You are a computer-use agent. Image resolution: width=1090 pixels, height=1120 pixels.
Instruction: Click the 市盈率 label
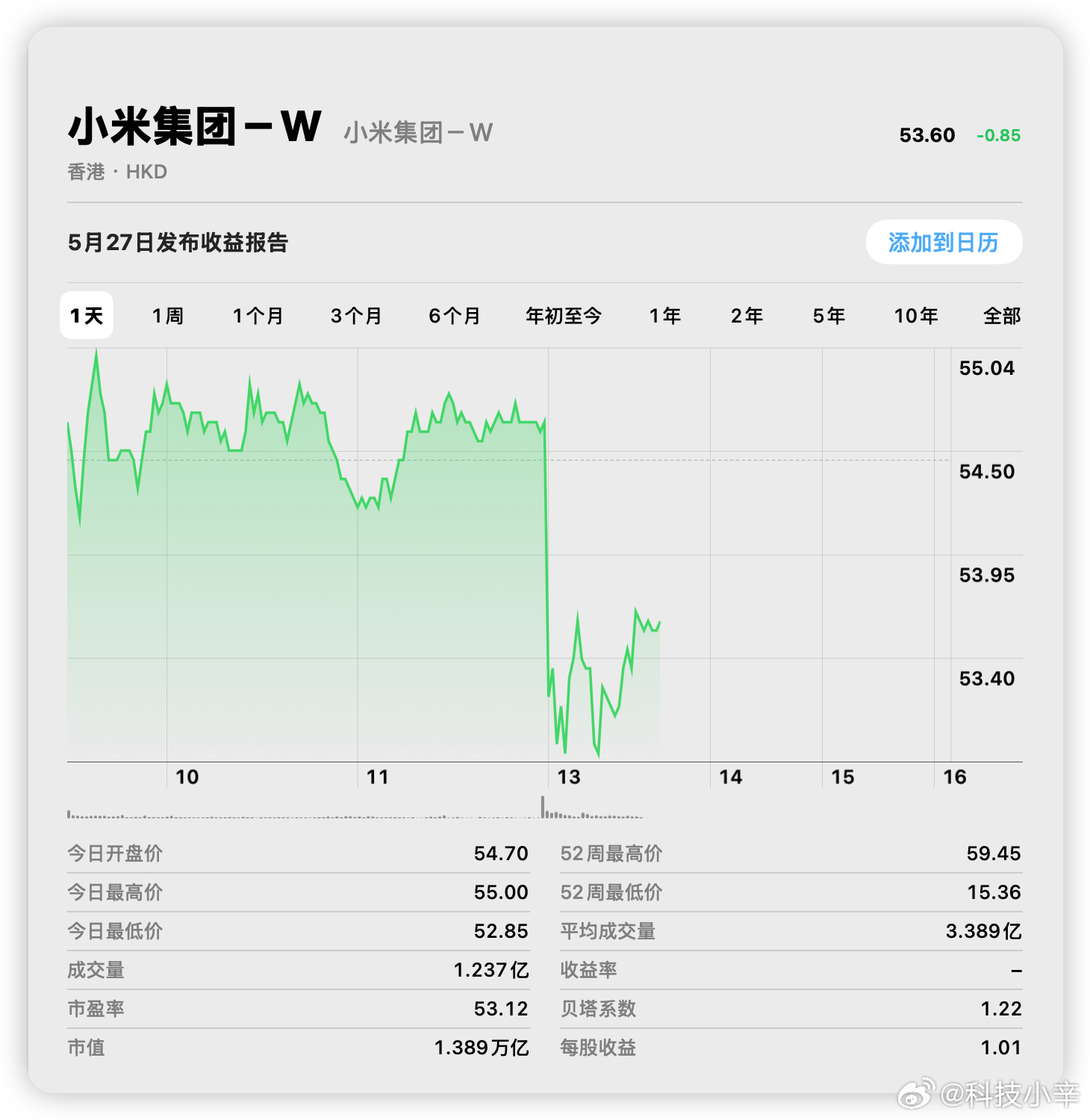[96, 1009]
